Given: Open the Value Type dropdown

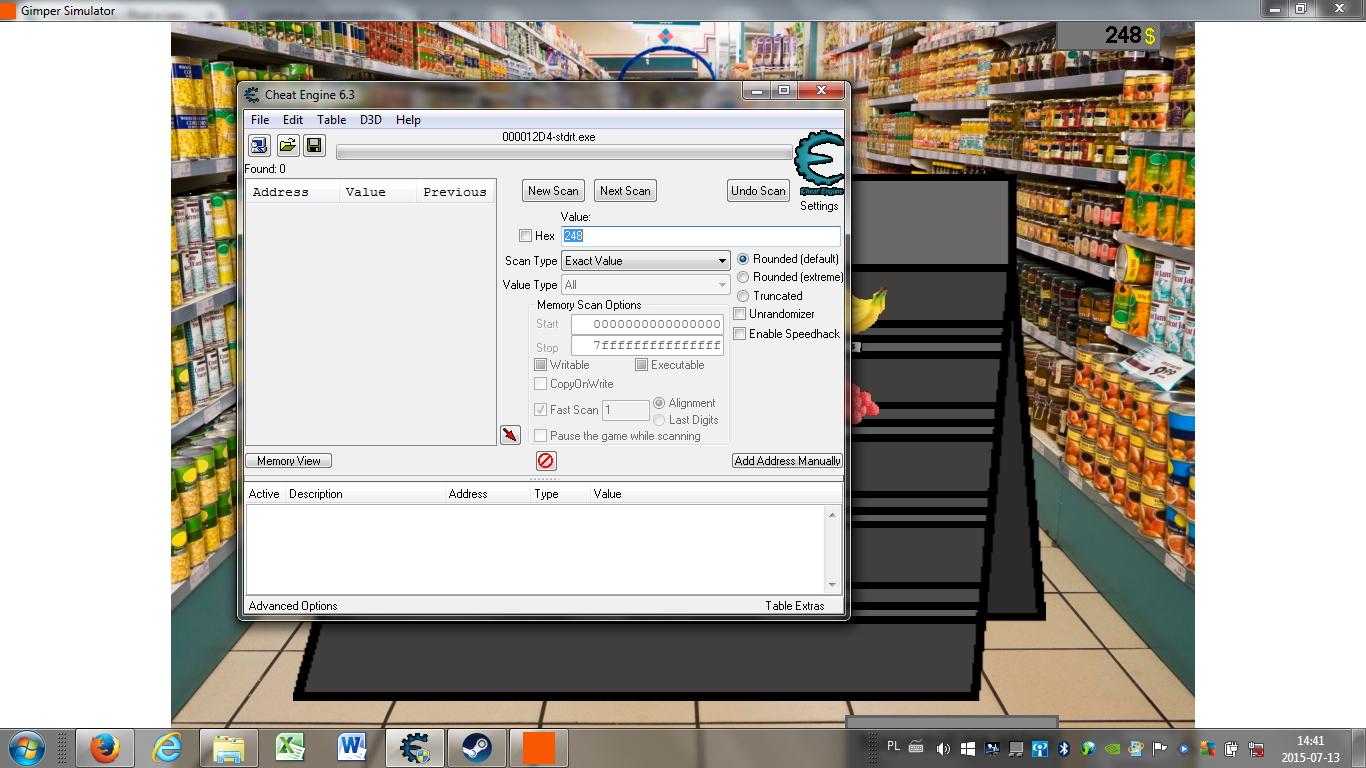Looking at the screenshot, I should (645, 285).
